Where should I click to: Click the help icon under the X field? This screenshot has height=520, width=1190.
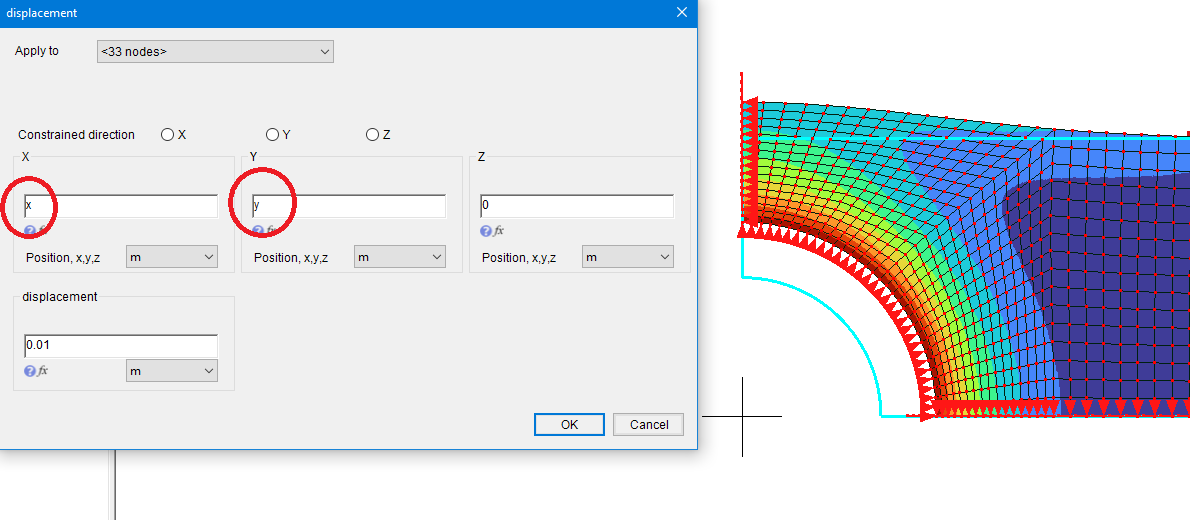[x=30, y=231]
